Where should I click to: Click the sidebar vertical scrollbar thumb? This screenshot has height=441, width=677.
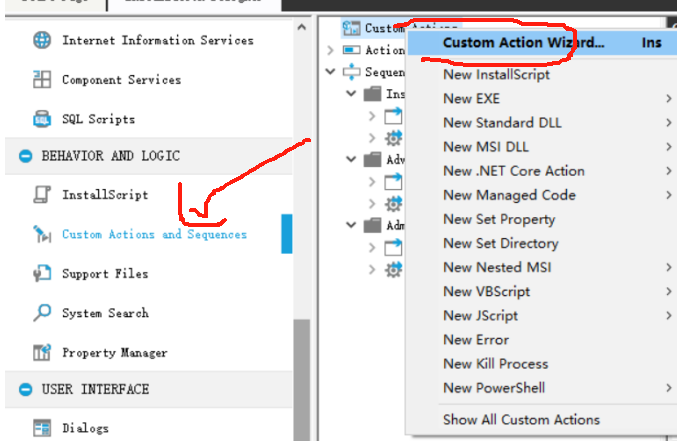pyautogui.click(x=302, y=380)
